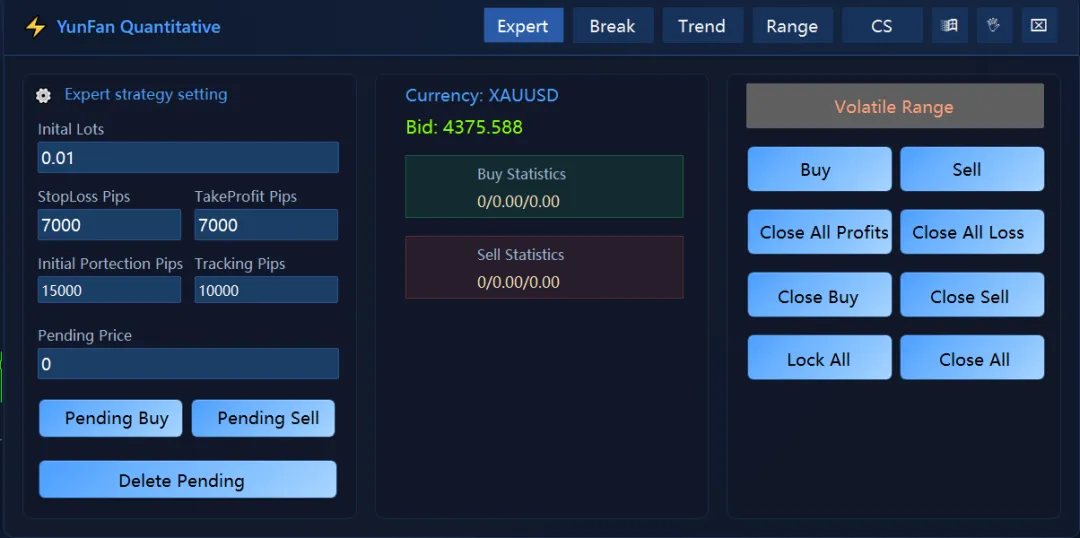
Task: Click the TakeProfit Pips field
Action: pyautogui.click(x=267, y=225)
